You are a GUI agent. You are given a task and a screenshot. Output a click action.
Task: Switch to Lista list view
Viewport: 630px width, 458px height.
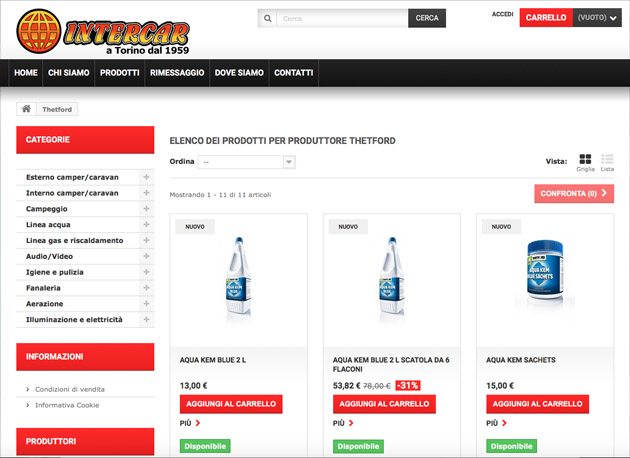tap(607, 160)
